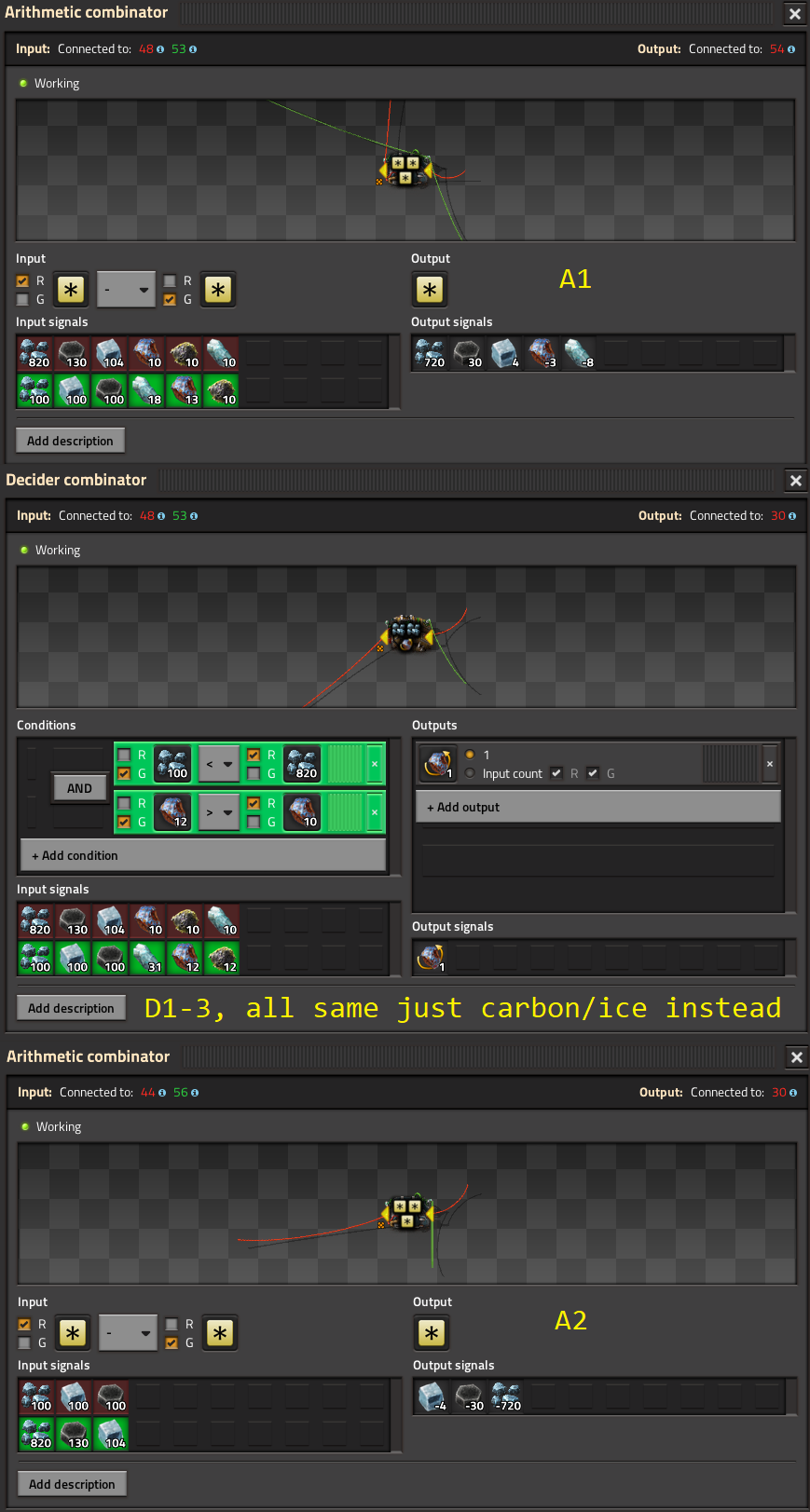
Task: Click the A1 combinator entity preview
Action: [405, 170]
